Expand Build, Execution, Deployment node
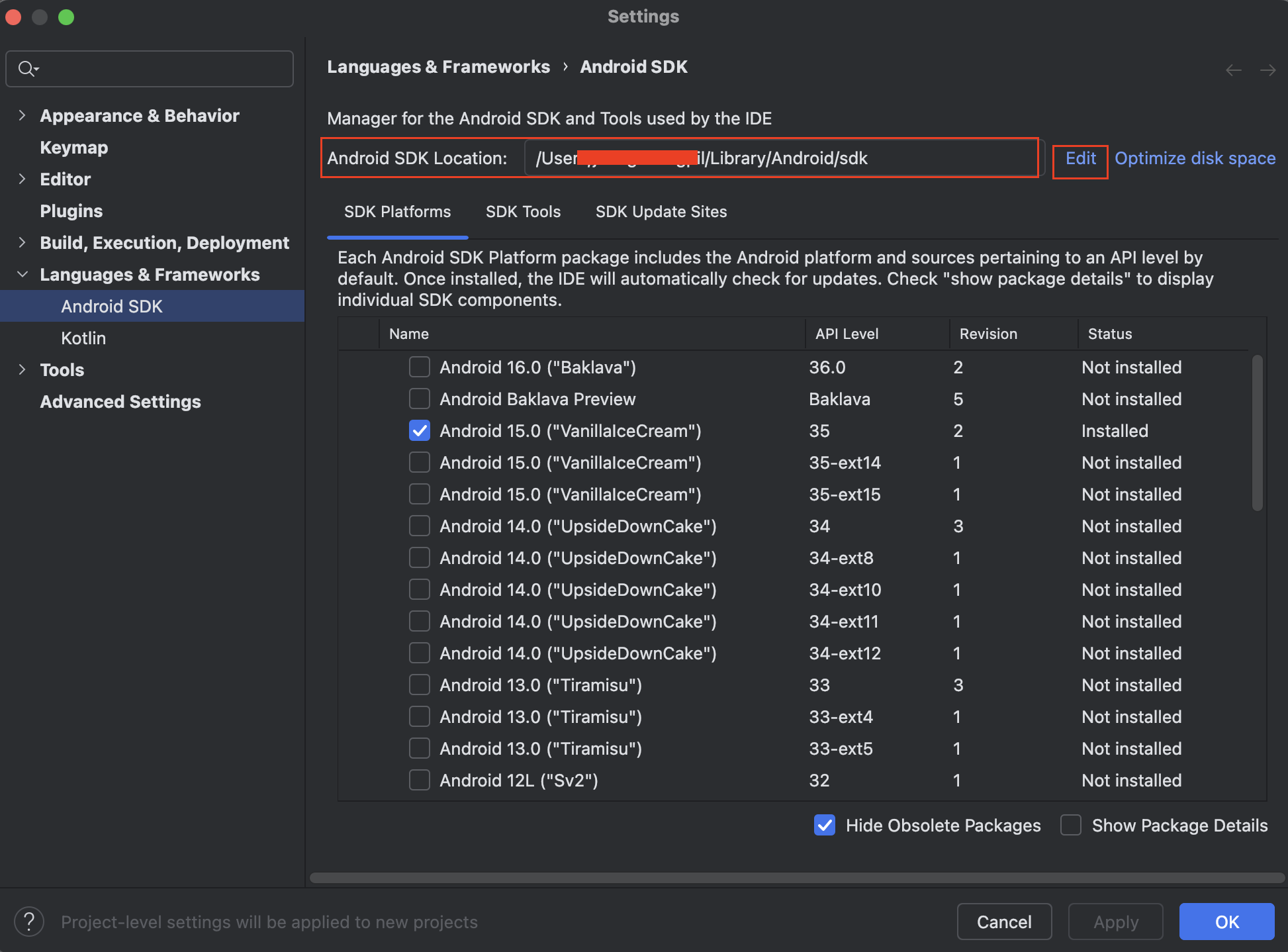 pyautogui.click(x=23, y=243)
